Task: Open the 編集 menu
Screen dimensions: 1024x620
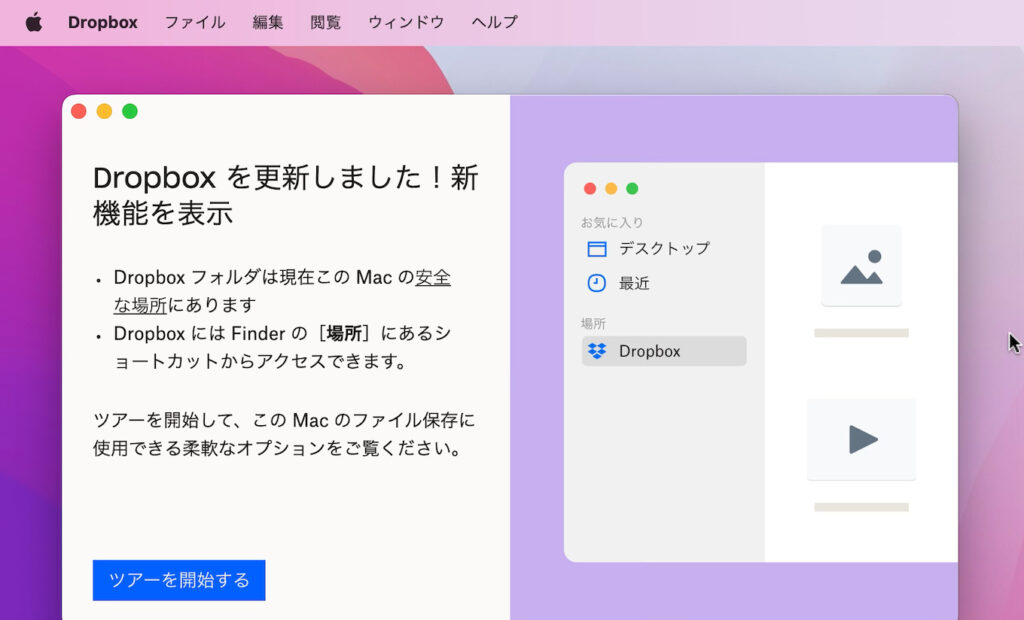Action: click(x=267, y=22)
